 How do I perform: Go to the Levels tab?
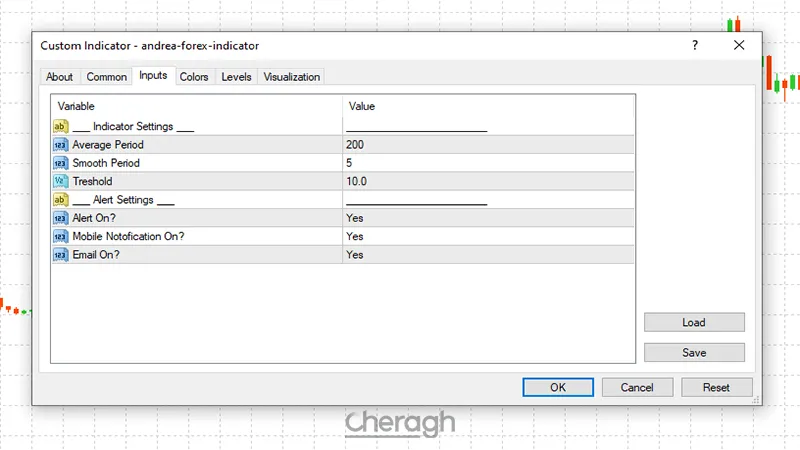(236, 77)
